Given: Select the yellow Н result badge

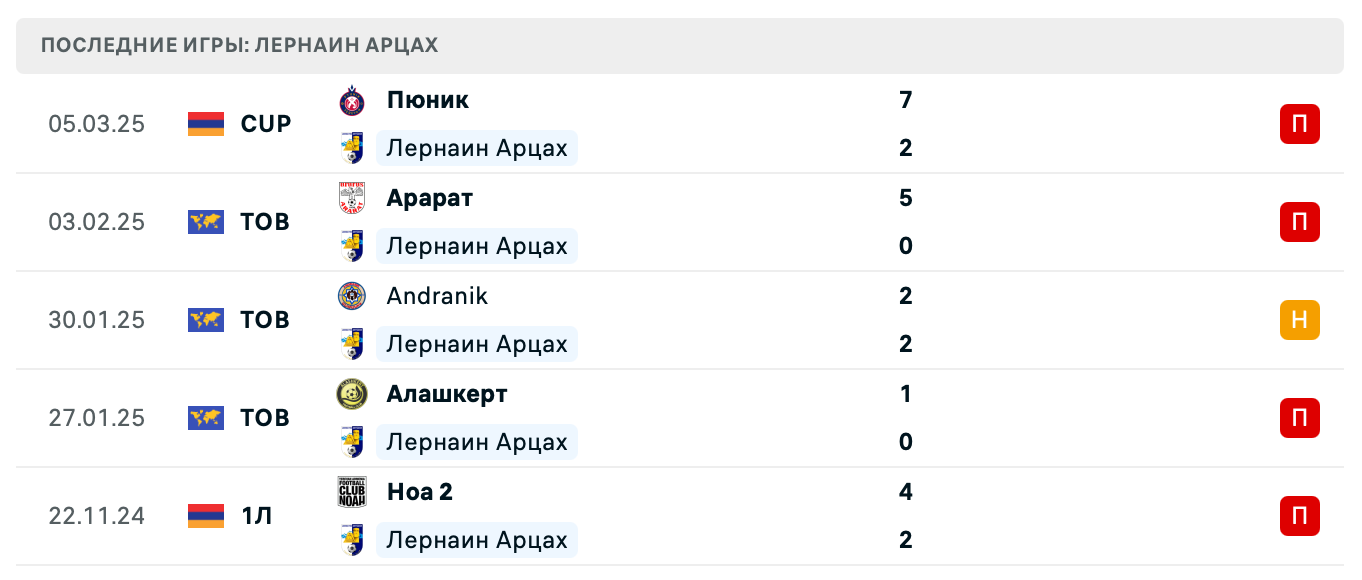Looking at the screenshot, I should 1299,320.
